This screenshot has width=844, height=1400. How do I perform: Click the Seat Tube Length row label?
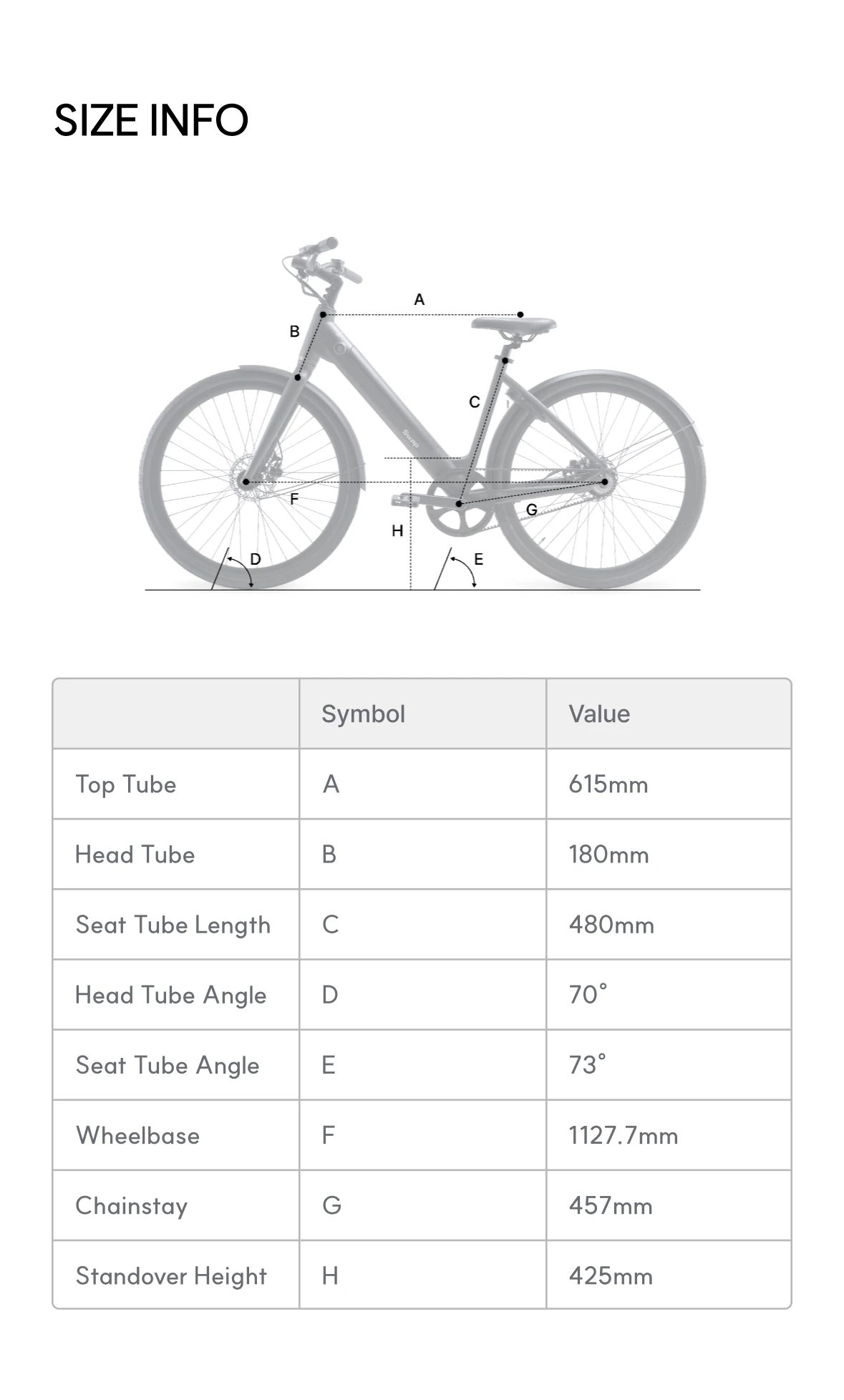(173, 925)
